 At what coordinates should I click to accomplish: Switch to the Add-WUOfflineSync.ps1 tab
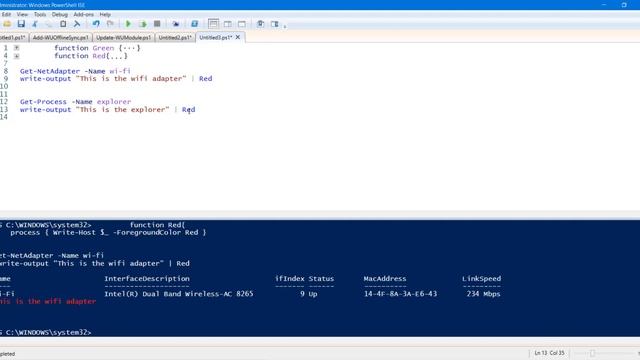[x=60, y=38]
